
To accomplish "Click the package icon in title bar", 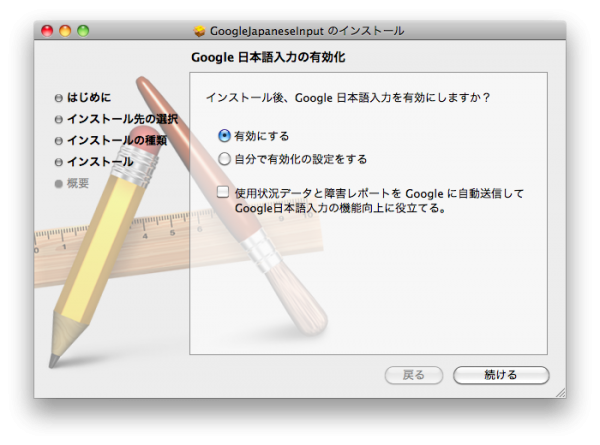I will tap(199, 31).
